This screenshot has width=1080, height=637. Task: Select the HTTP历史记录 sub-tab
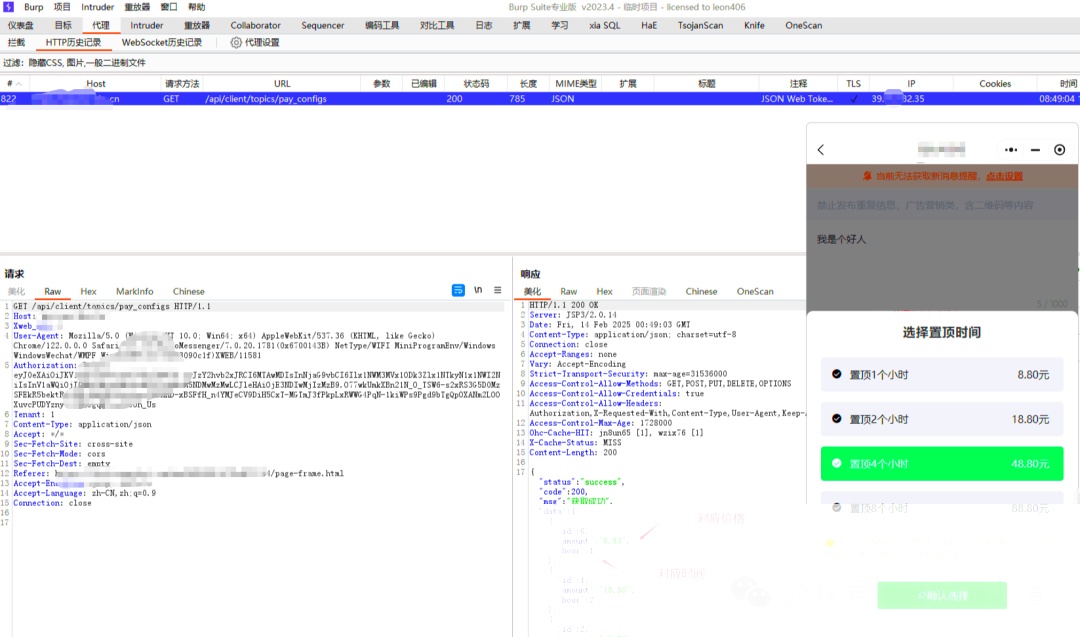click(x=73, y=43)
